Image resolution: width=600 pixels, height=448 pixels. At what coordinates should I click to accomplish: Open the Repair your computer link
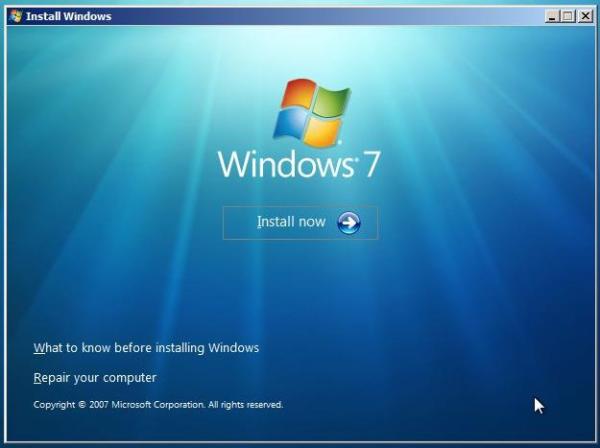95,378
